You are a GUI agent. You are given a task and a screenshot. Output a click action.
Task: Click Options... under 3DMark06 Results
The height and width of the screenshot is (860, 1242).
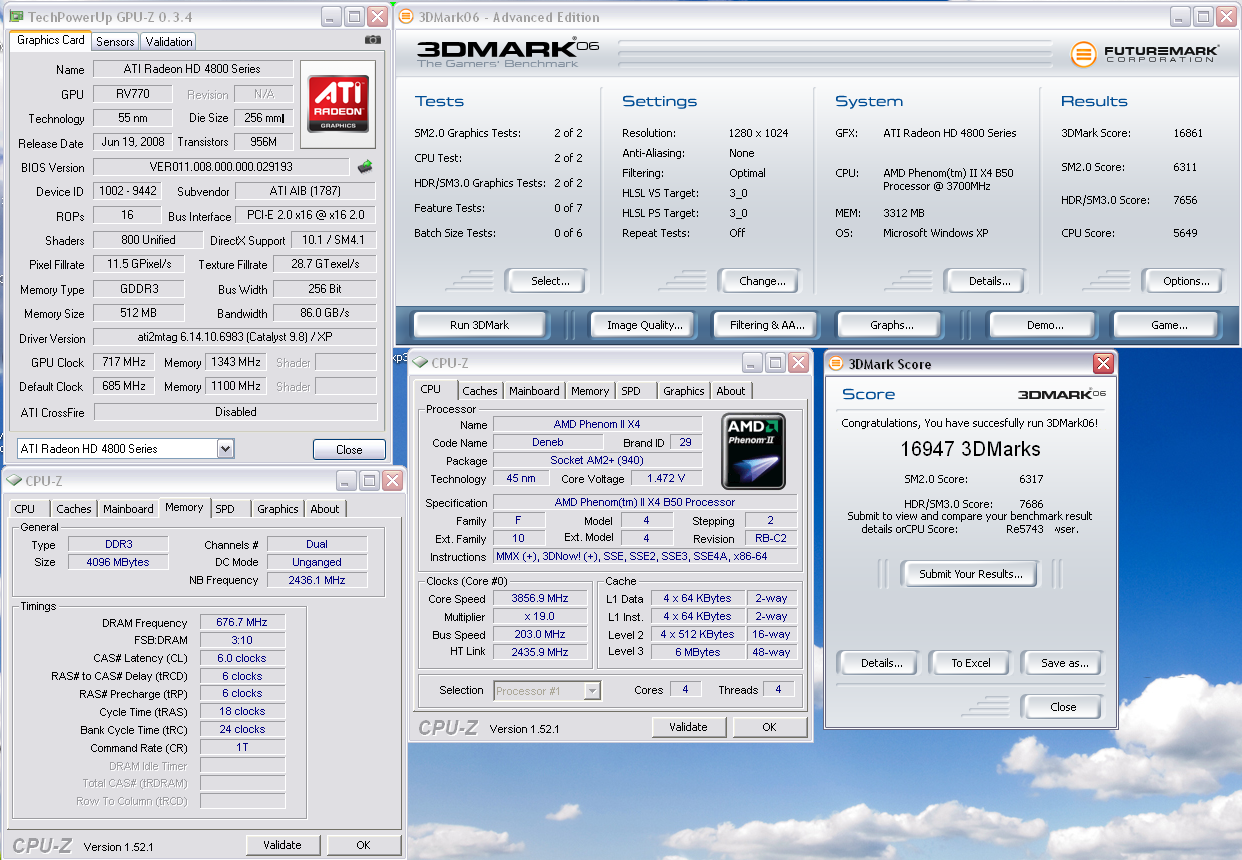click(1186, 281)
